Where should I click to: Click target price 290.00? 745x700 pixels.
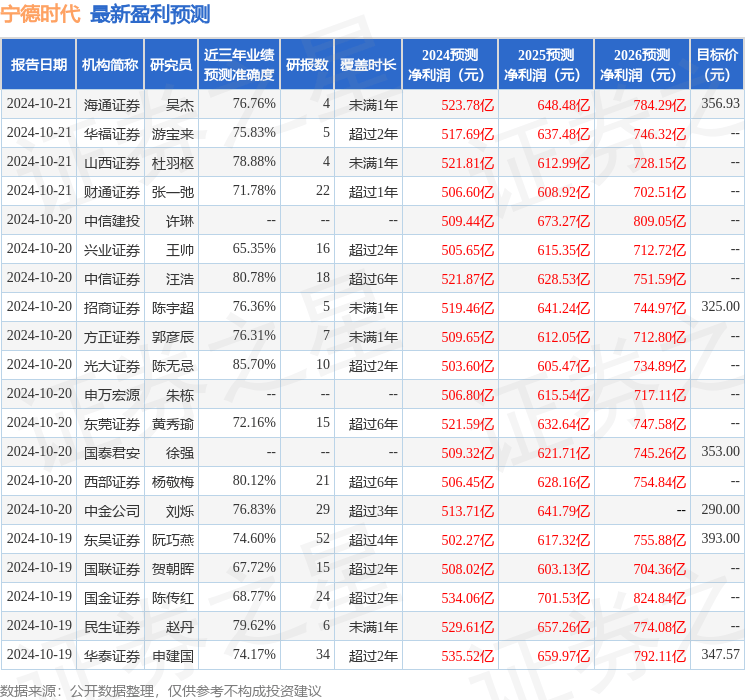tap(720, 509)
